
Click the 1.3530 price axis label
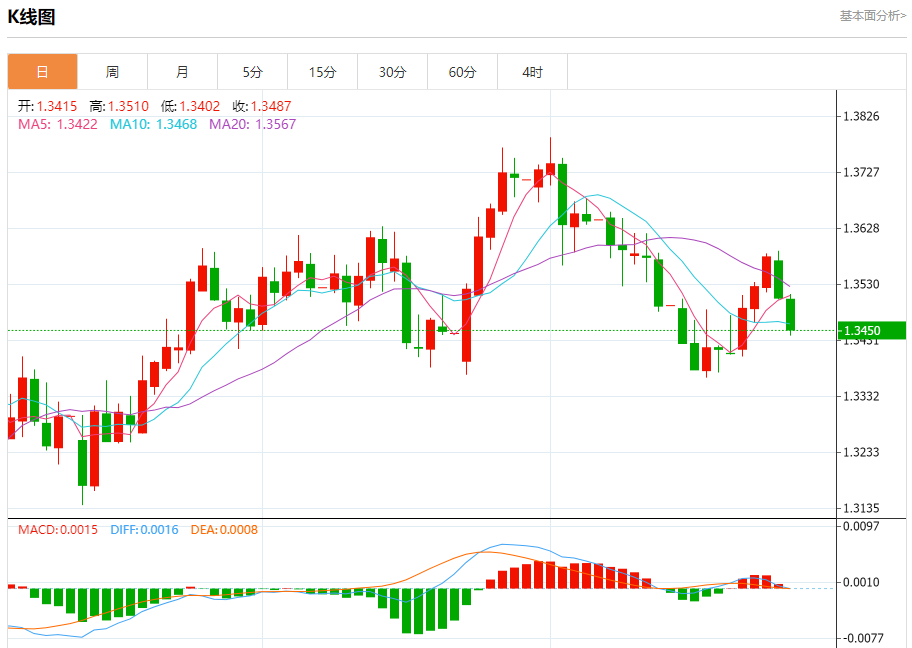(x=861, y=284)
